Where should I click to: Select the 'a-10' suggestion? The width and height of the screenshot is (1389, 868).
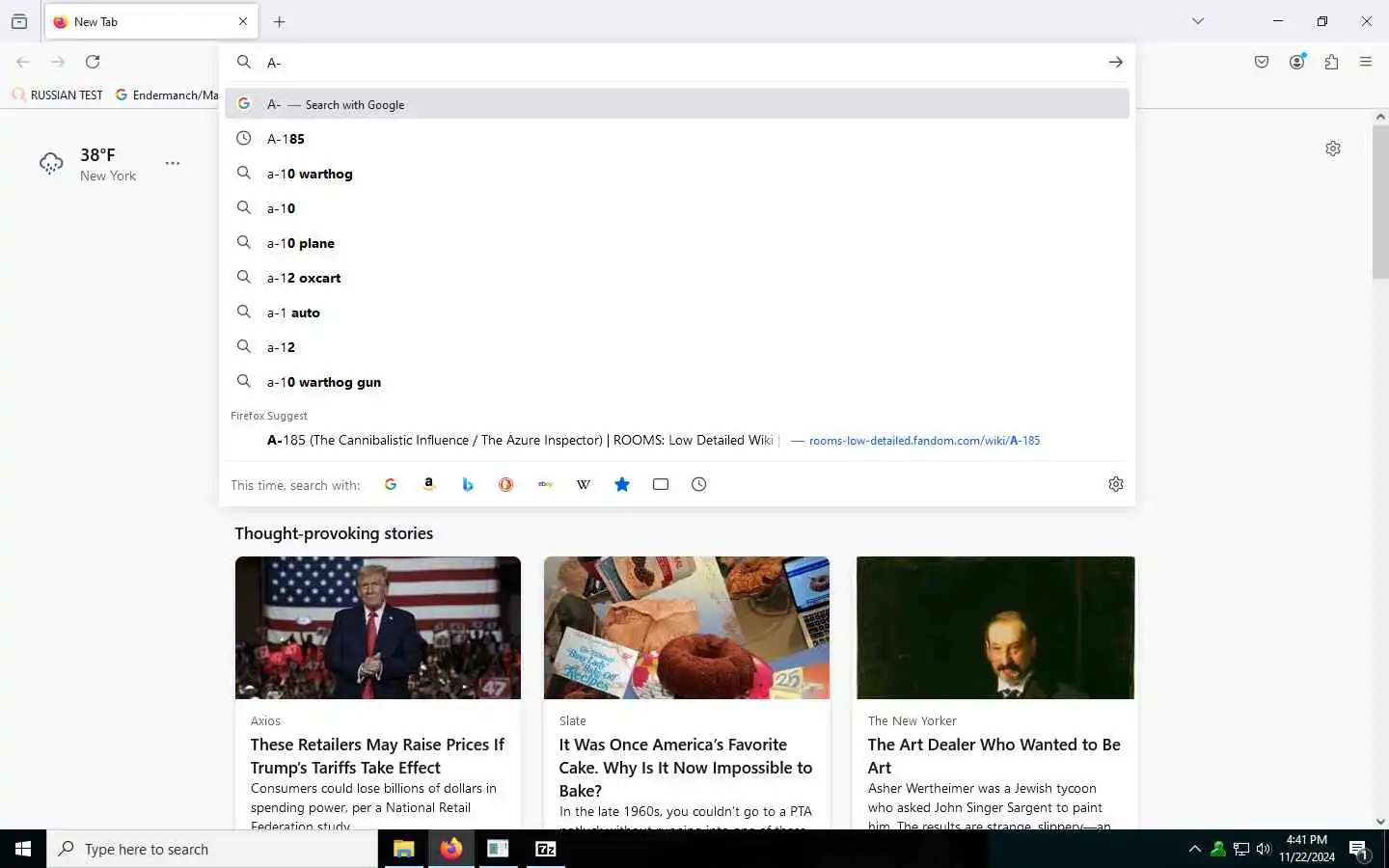pyautogui.click(x=677, y=208)
